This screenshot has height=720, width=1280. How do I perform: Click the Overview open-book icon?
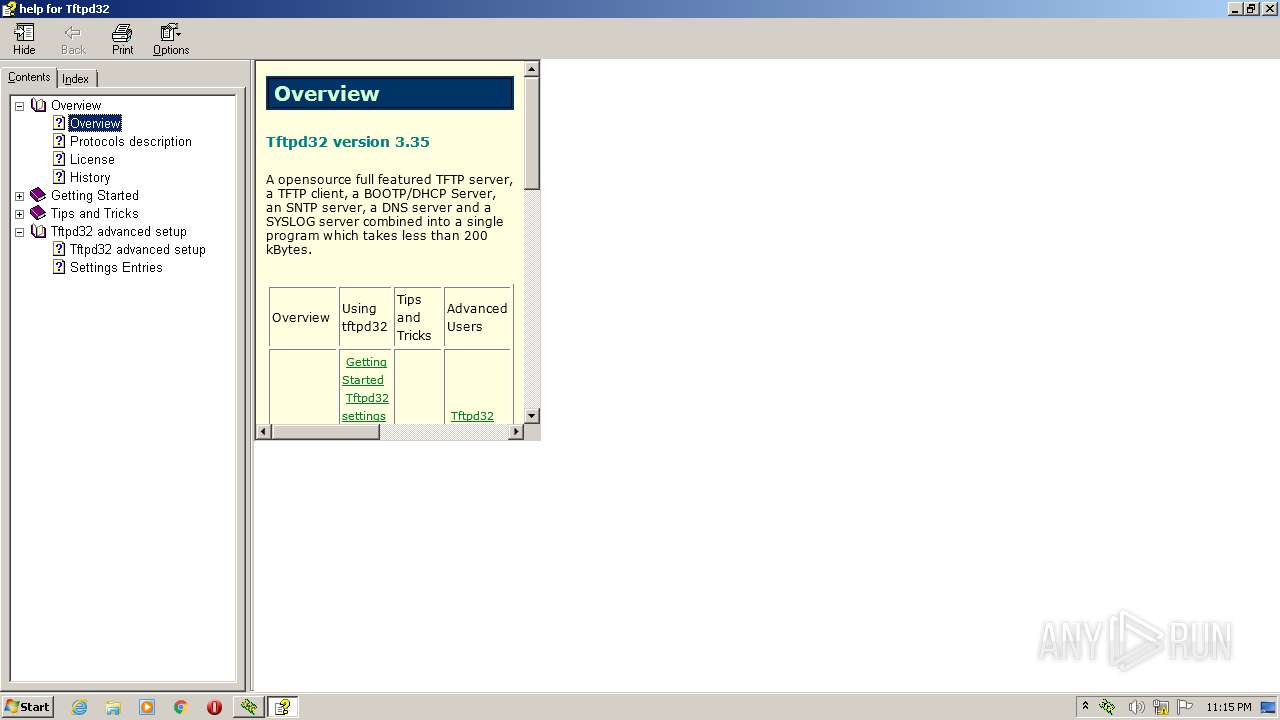coord(38,105)
